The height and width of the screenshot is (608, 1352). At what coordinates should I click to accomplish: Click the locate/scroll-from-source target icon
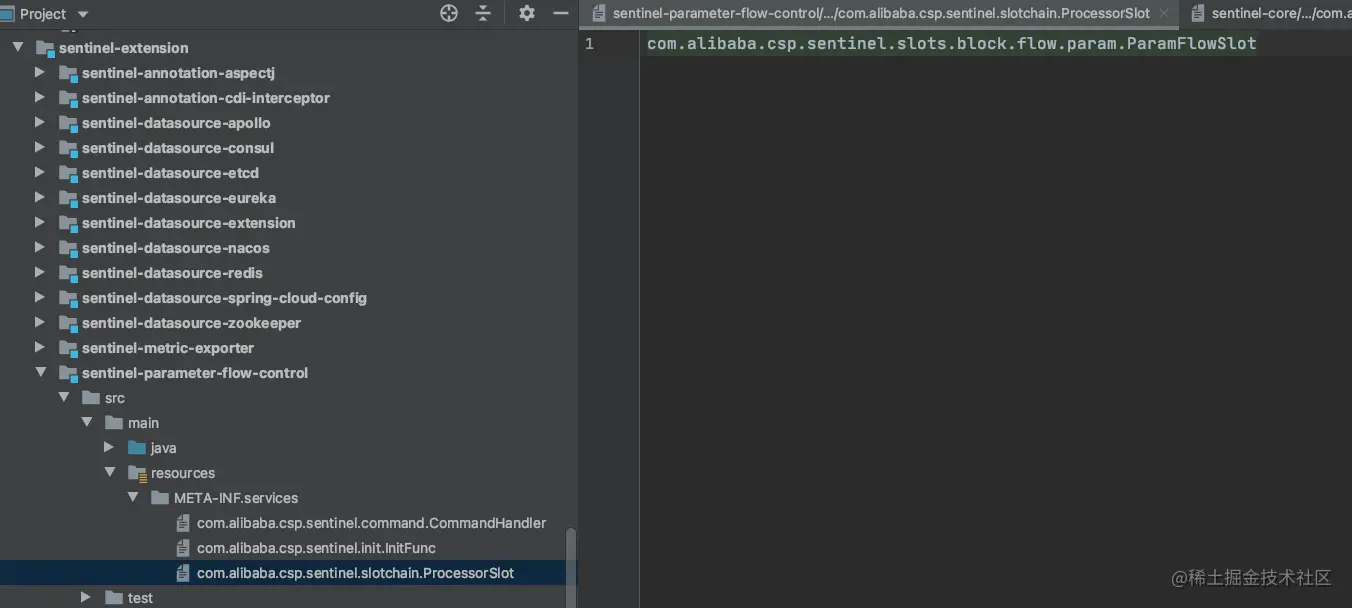coord(449,13)
